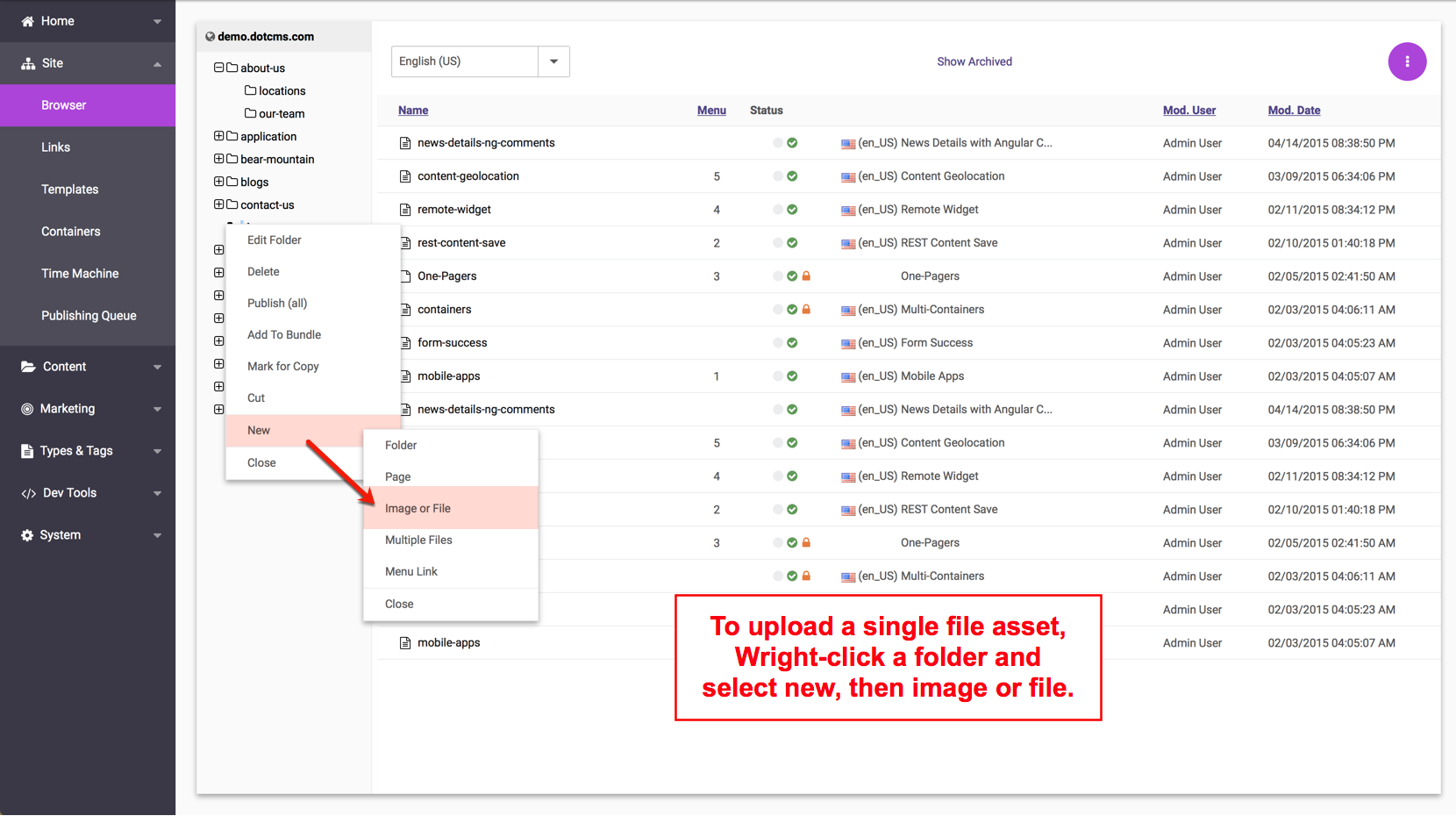Click the green published status icon for mobile-apps
The image size is (1456, 816).
792,376
